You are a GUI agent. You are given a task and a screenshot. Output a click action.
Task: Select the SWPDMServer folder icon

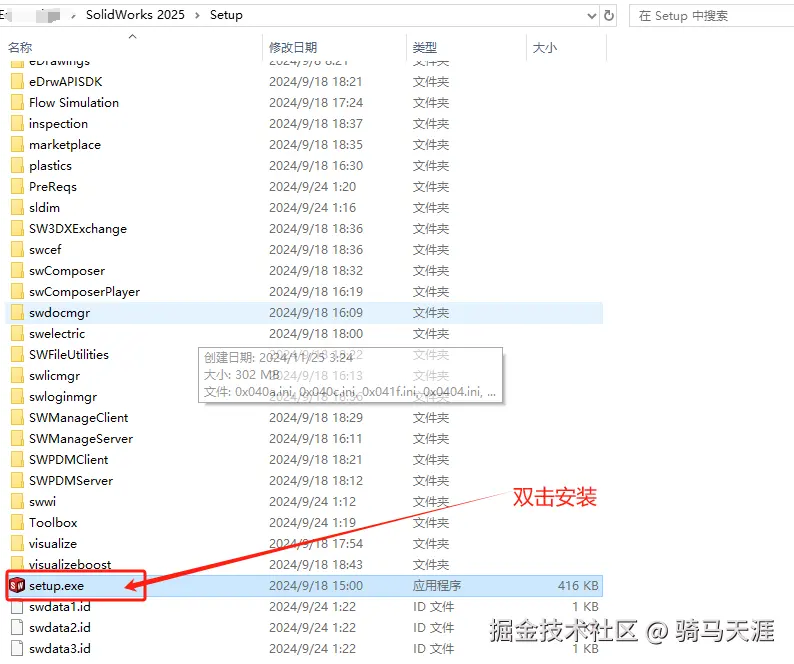coord(17,481)
